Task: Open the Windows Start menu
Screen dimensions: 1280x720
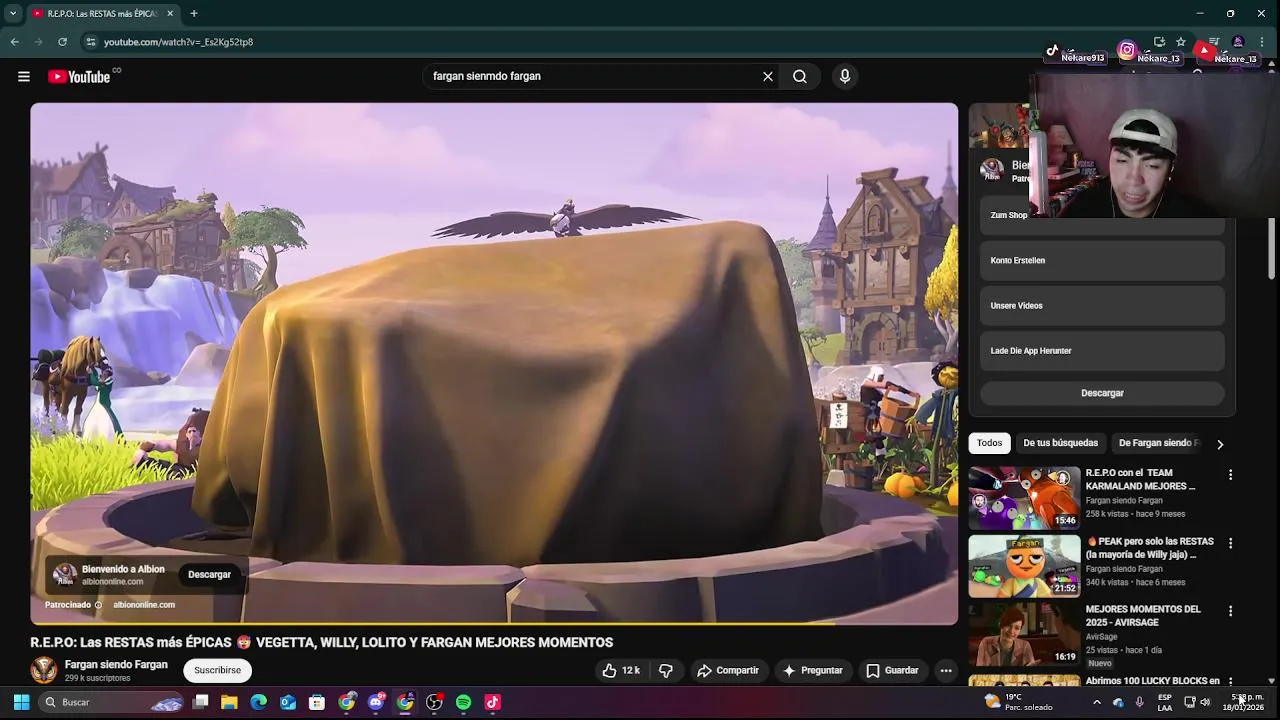Action: pyautogui.click(x=21, y=702)
